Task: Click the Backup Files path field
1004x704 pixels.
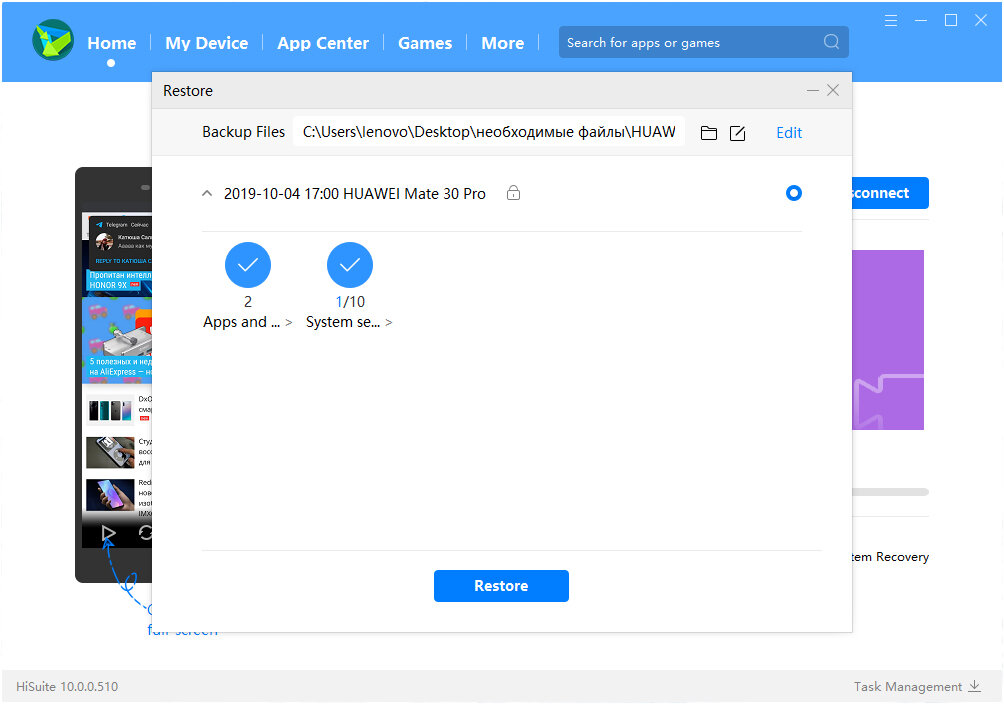Action: 489,132
